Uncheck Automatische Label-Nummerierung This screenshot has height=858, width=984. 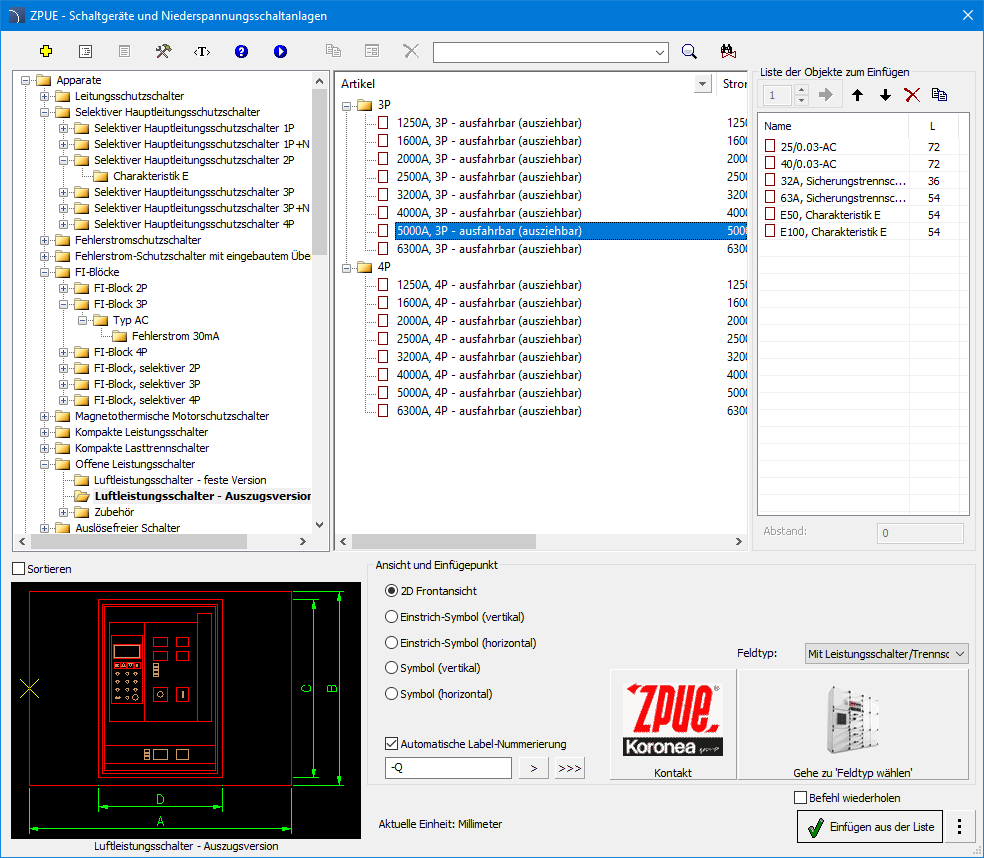coord(392,744)
